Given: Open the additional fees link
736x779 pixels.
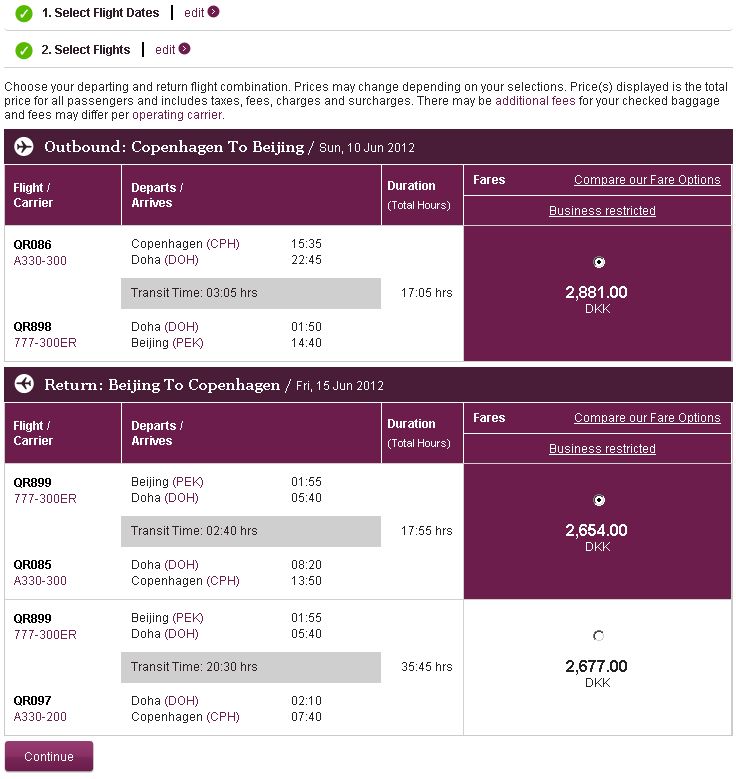Looking at the screenshot, I should click(x=535, y=101).
